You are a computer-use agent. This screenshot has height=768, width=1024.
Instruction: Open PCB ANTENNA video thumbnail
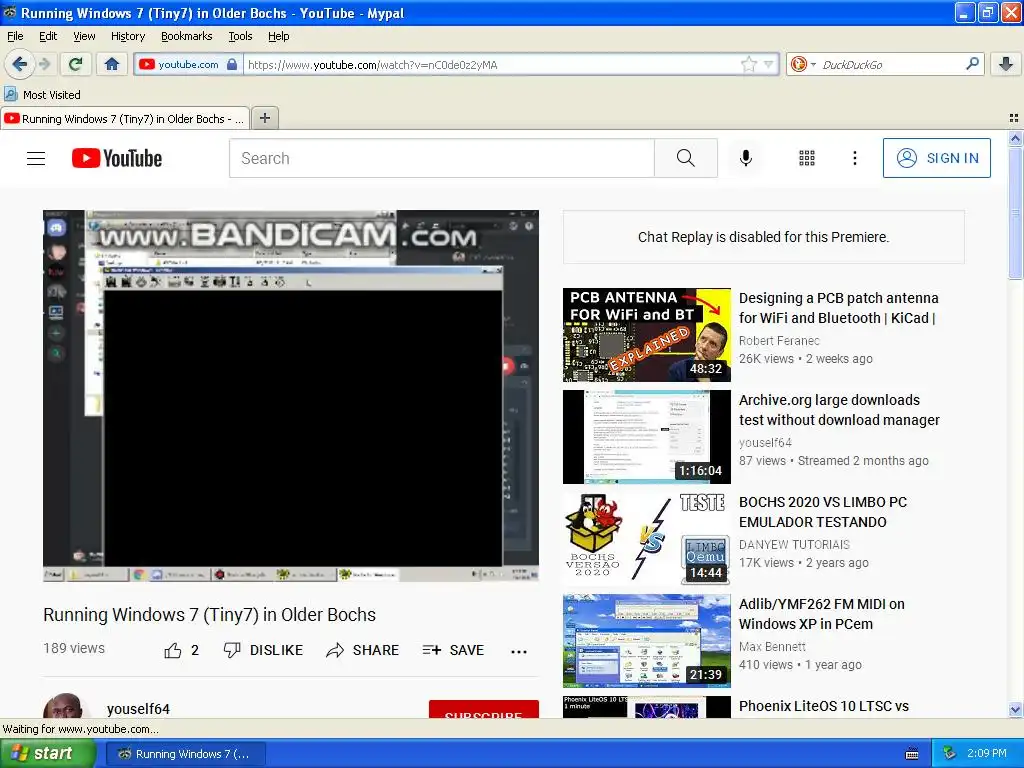pyautogui.click(x=647, y=335)
